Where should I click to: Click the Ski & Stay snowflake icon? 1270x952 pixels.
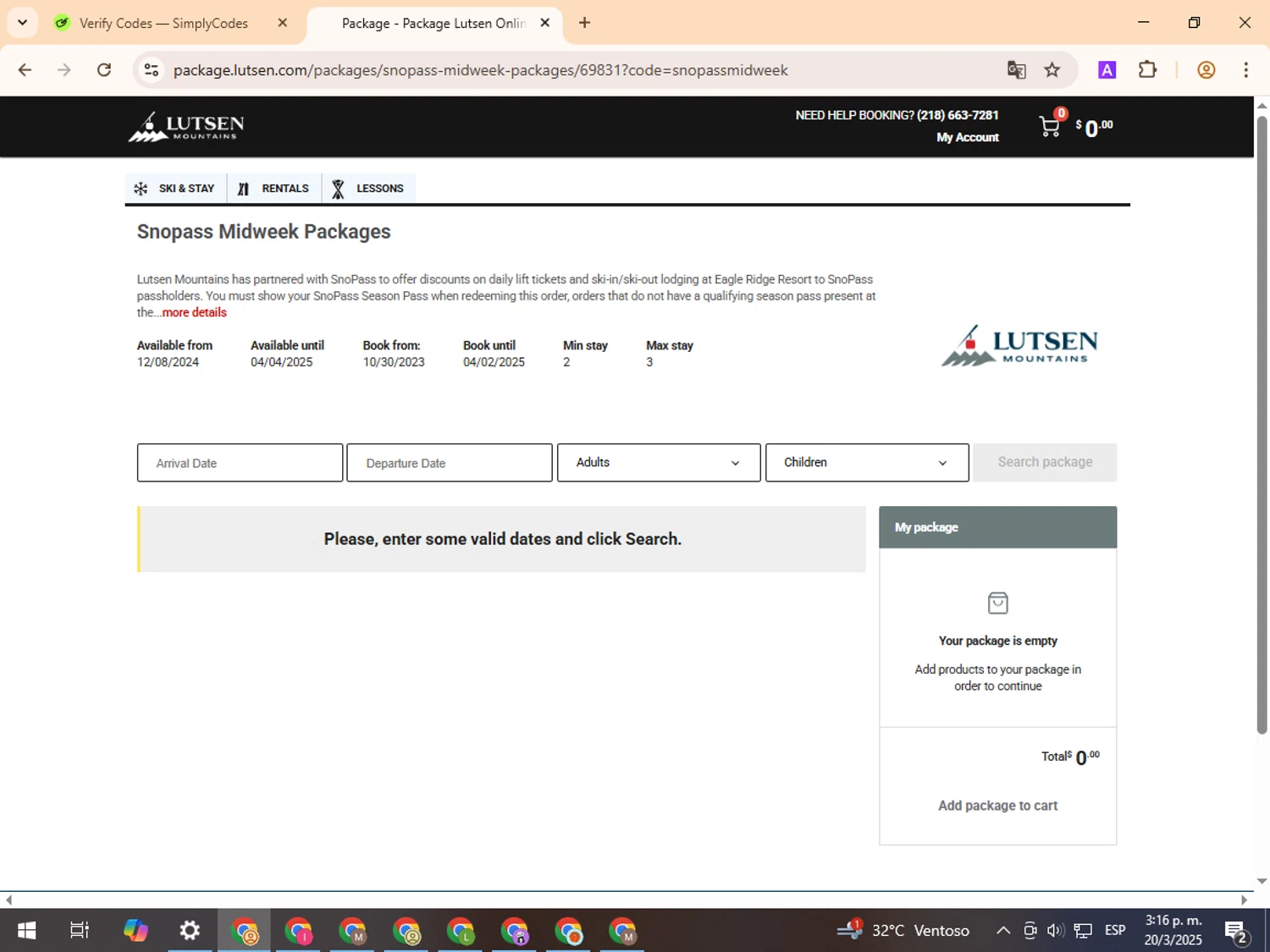click(x=141, y=189)
